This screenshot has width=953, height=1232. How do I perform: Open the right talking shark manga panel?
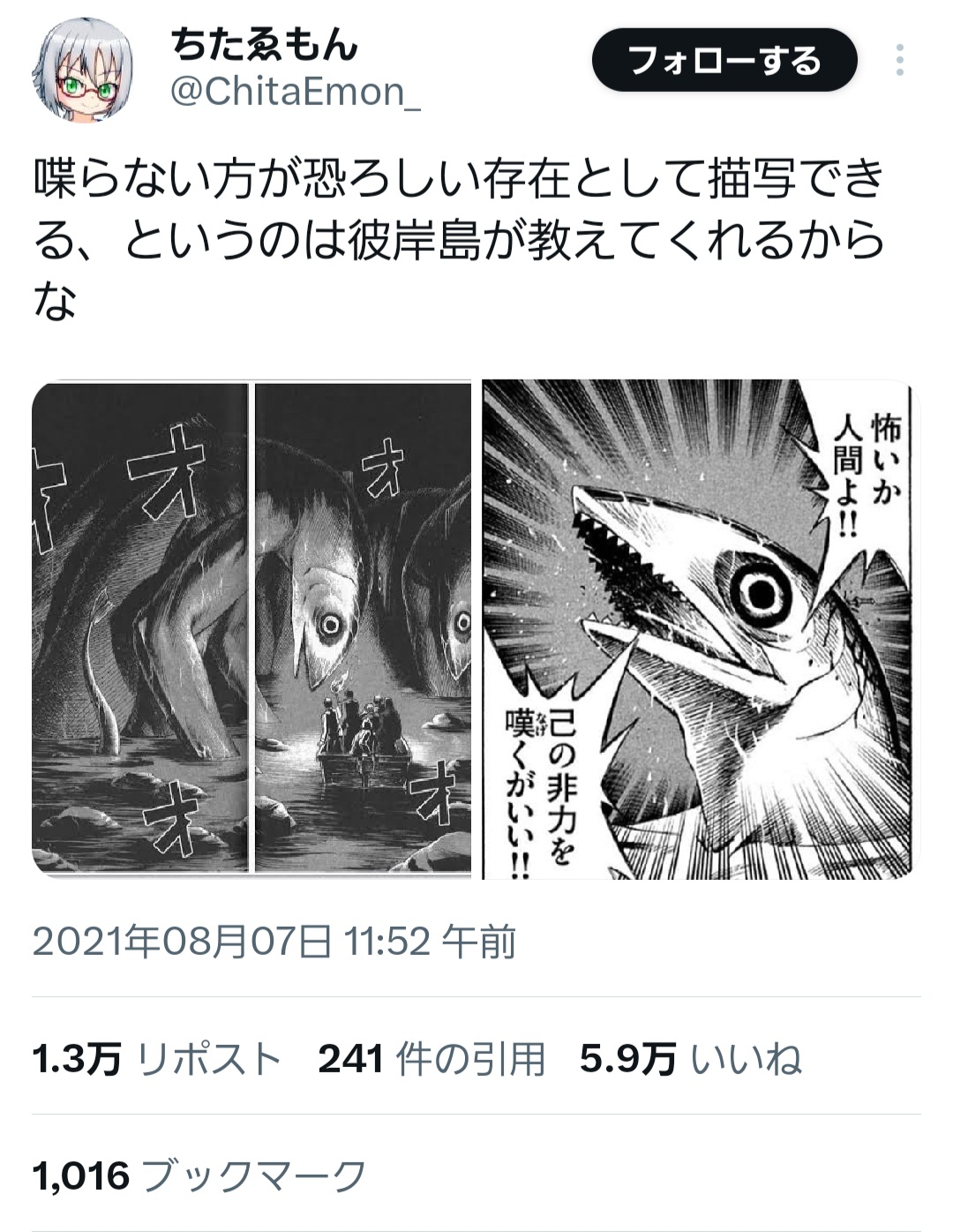click(x=701, y=628)
